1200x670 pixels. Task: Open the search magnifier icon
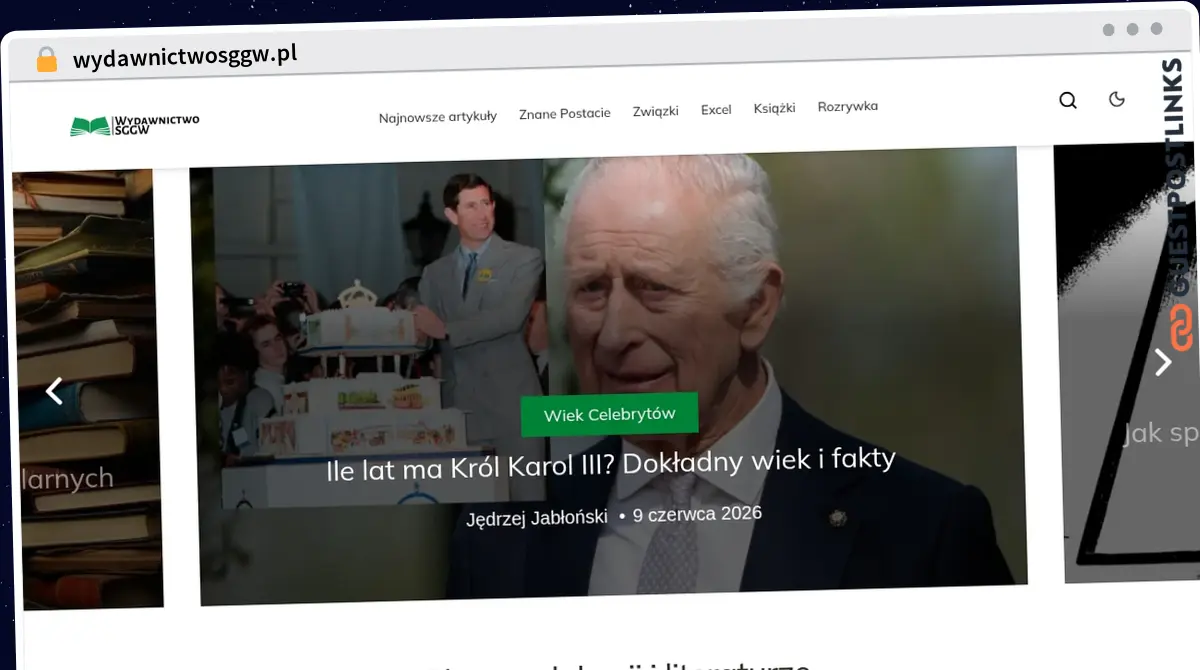pyautogui.click(x=1068, y=100)
